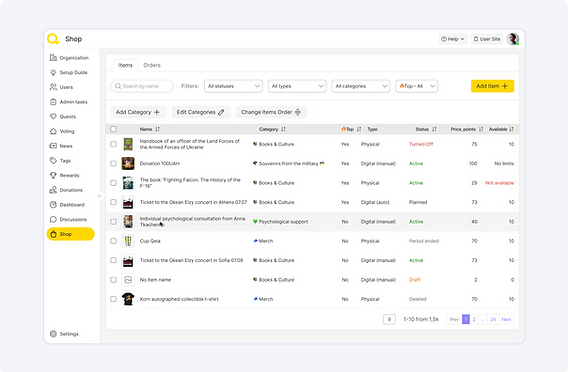Open the All categories filter dropdown
This screenshot has width=568, height=372.
pyautogui.click(x=361, y=86)
